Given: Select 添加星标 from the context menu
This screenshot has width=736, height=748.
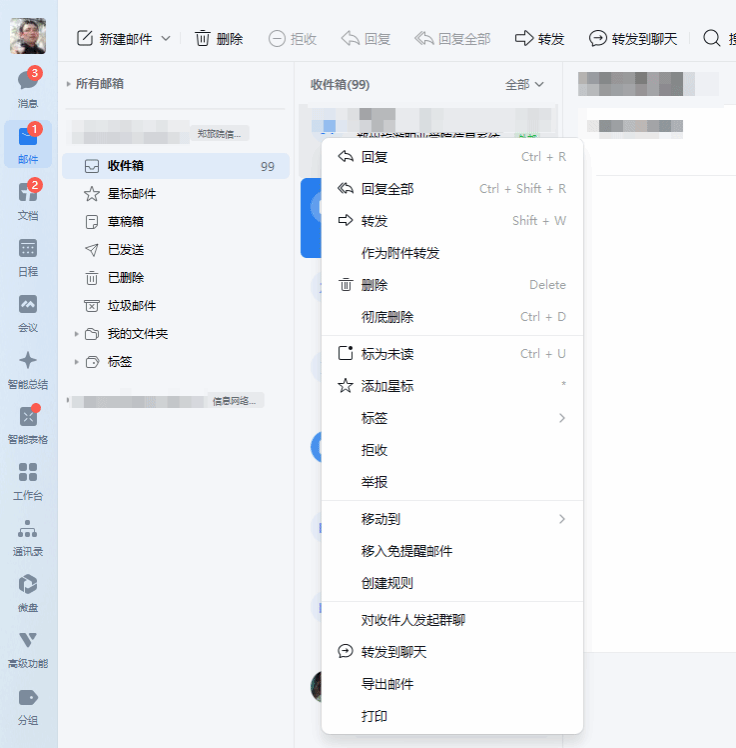Looking at the screenshot, I should 387,386.
